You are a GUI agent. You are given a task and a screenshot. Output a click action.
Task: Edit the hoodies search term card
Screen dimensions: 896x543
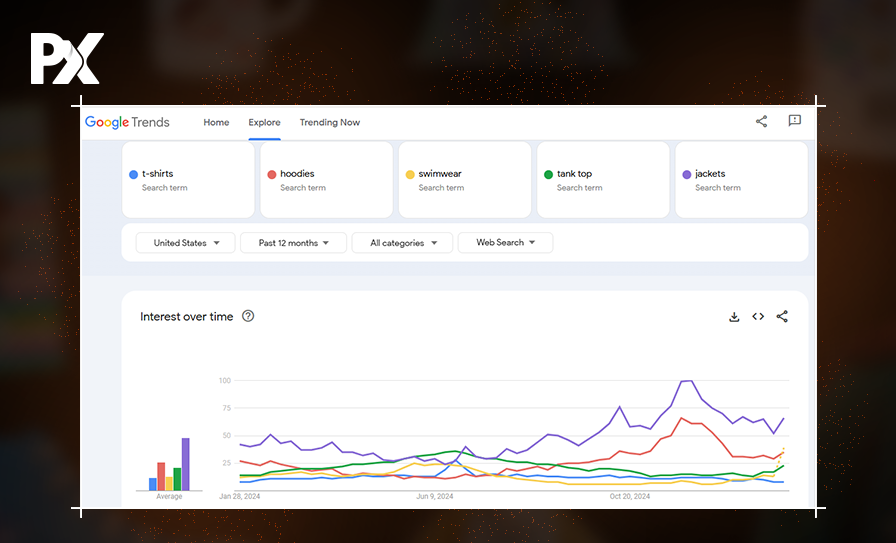pos(326,180)
